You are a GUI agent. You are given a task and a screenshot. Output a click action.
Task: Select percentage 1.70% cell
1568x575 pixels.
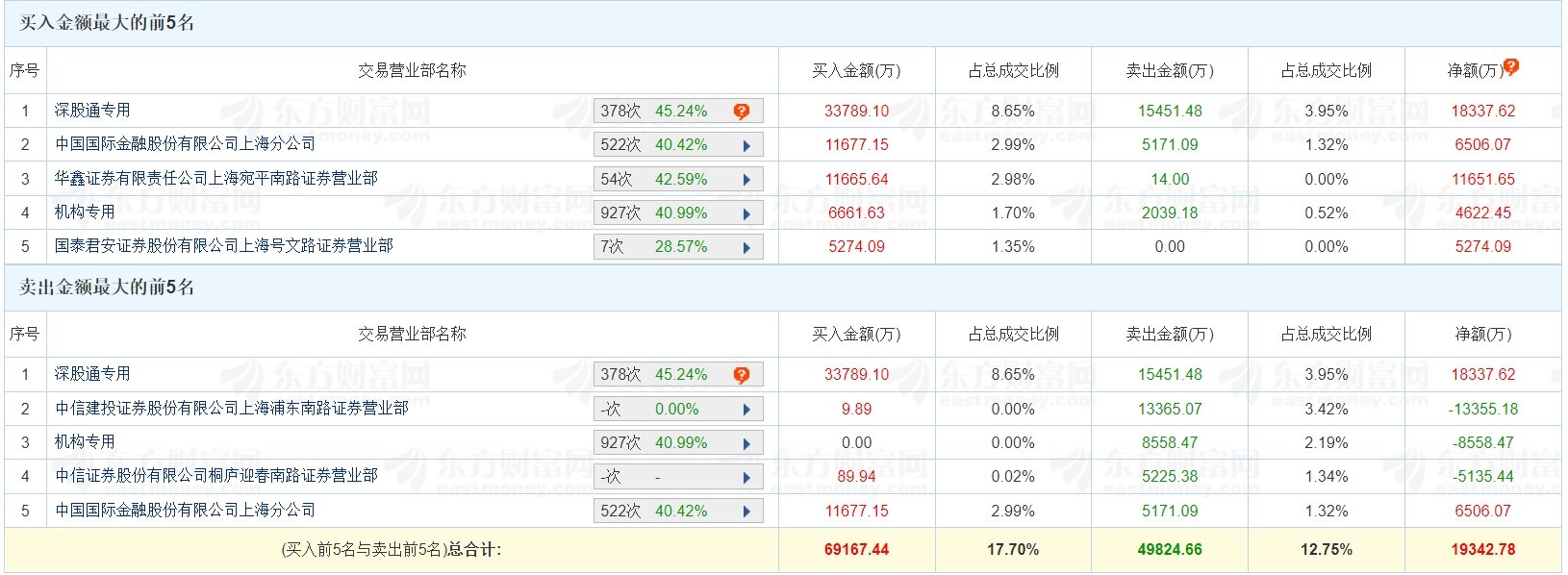coord(1013,212)
